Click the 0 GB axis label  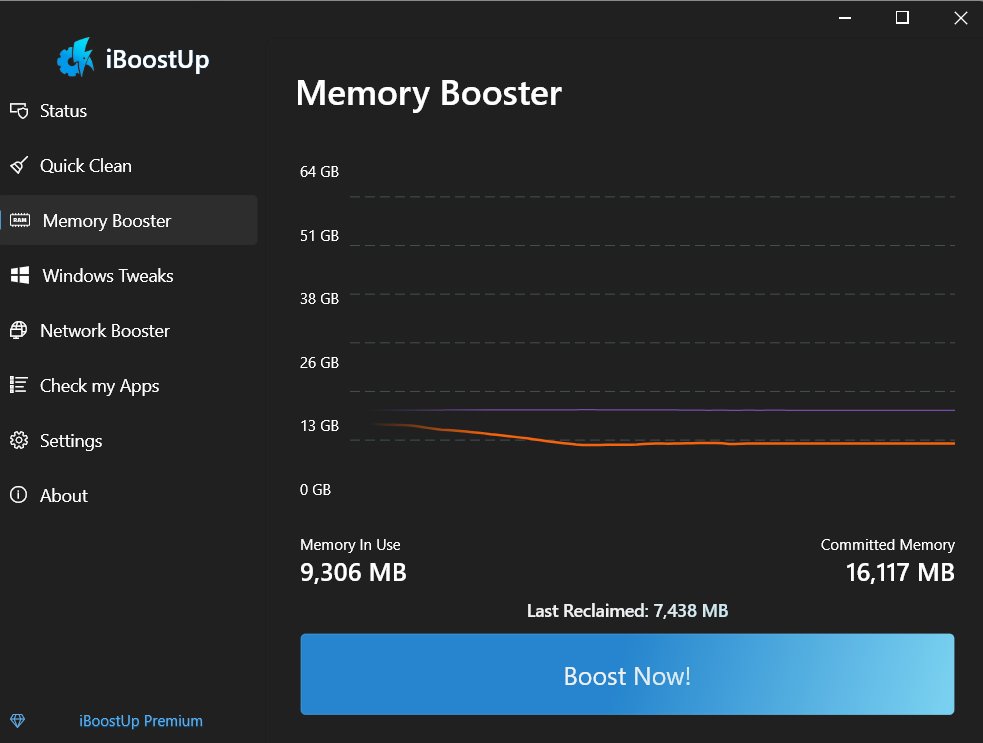tap(315, 490)
